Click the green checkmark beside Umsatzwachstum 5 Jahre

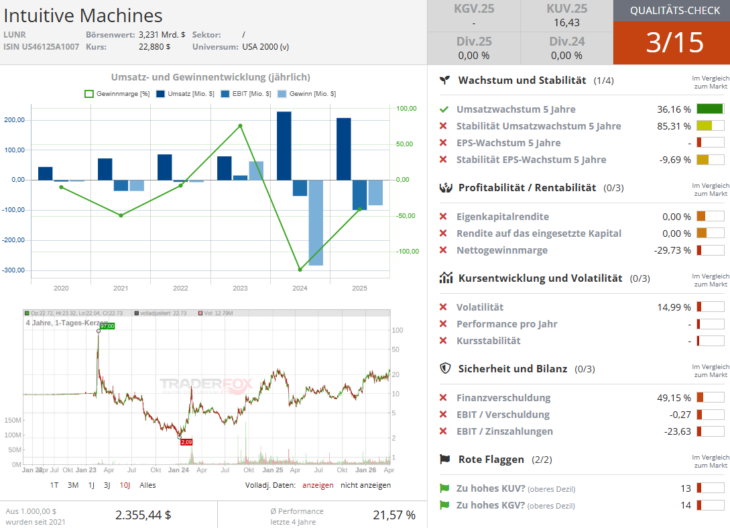(444, 109)
